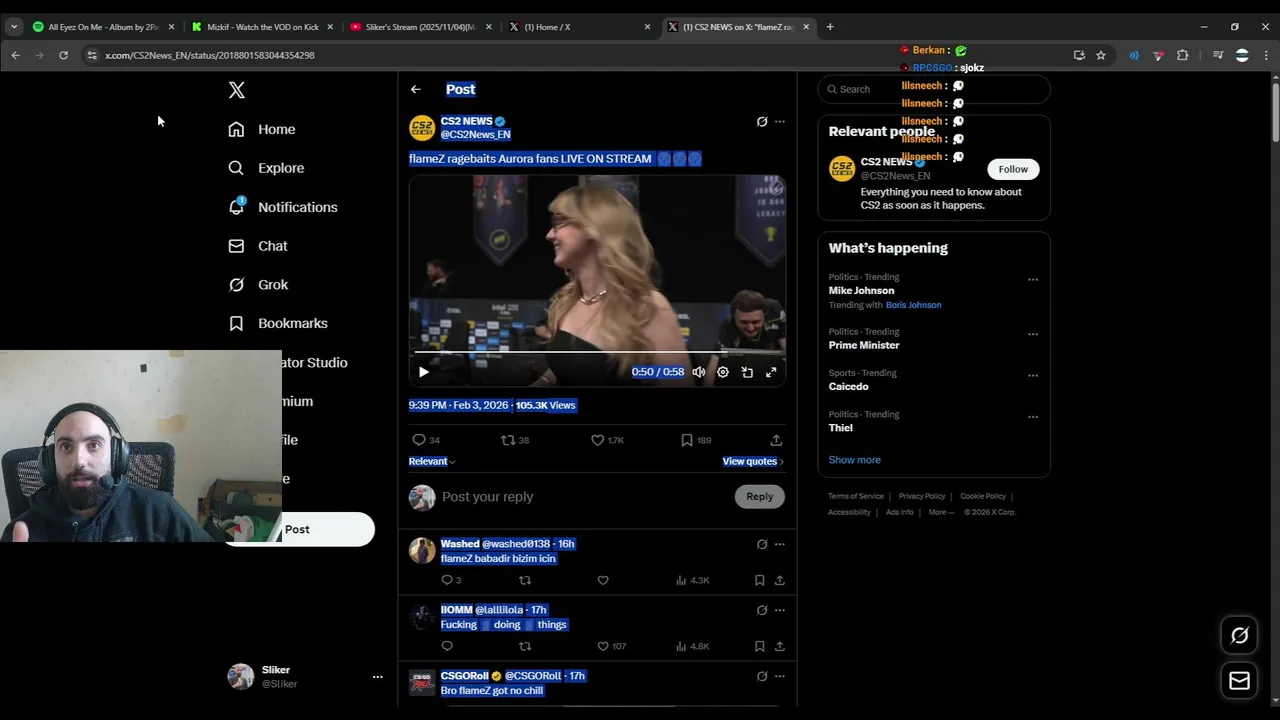
Task: Open the Boris Johnson trending link
Action: (x=913, y=305)
